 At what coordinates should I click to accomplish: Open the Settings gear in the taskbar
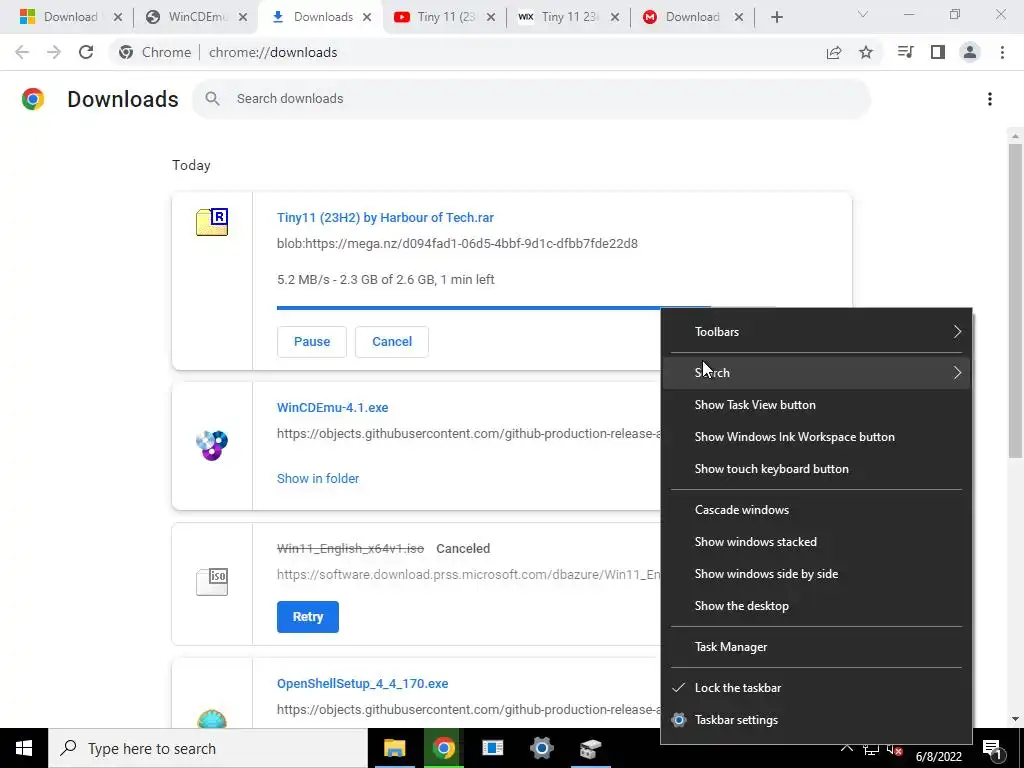click(541, 748)
